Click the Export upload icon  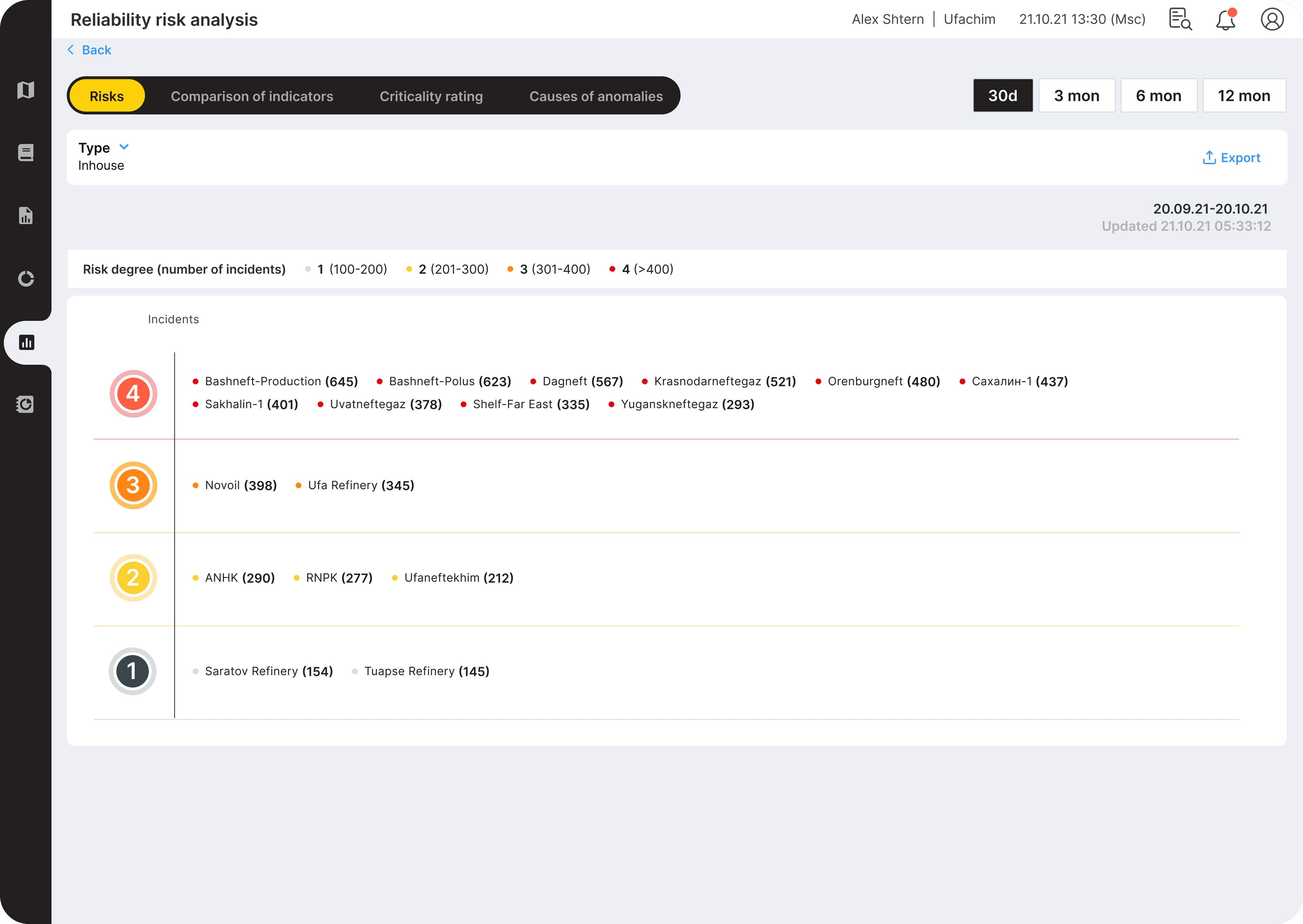(1209, 158)
